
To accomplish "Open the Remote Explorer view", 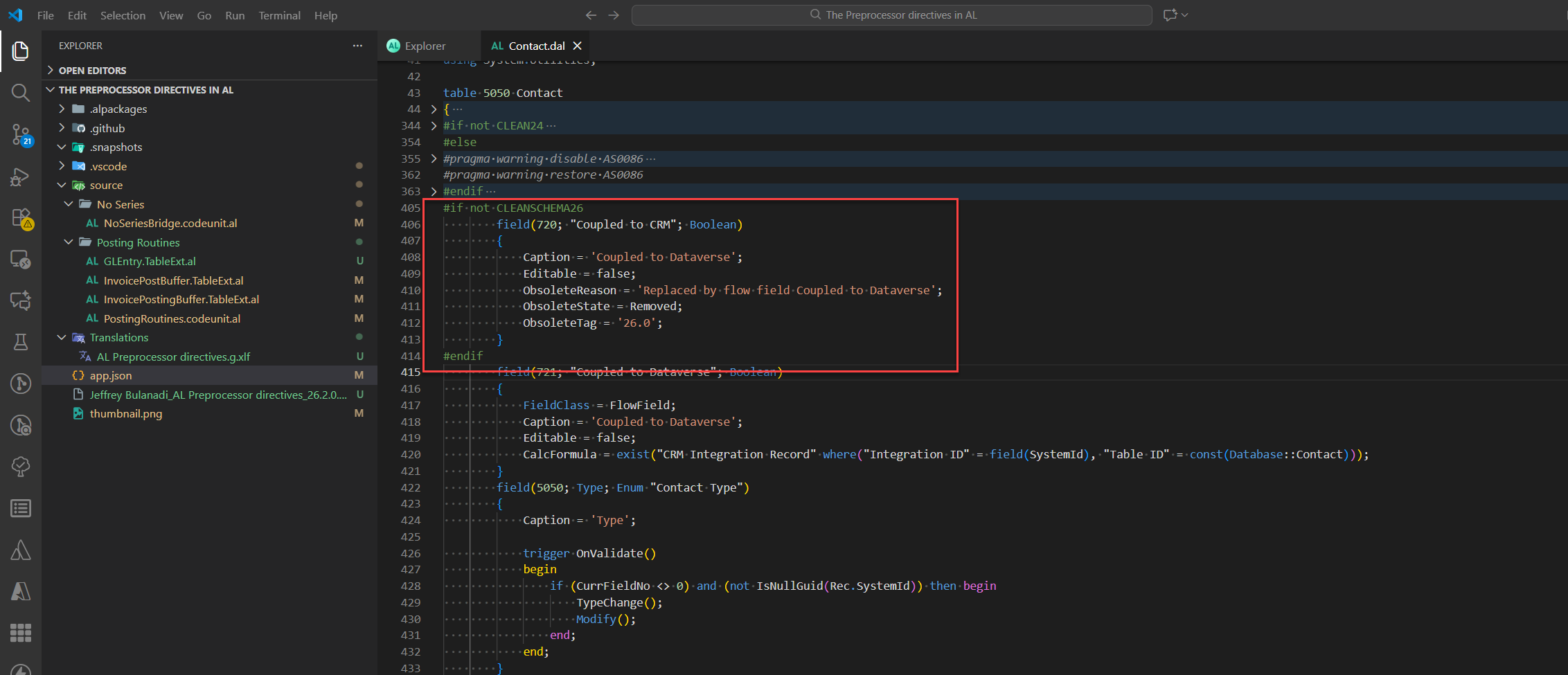I will pyautogui.click(x=21, y=260).
